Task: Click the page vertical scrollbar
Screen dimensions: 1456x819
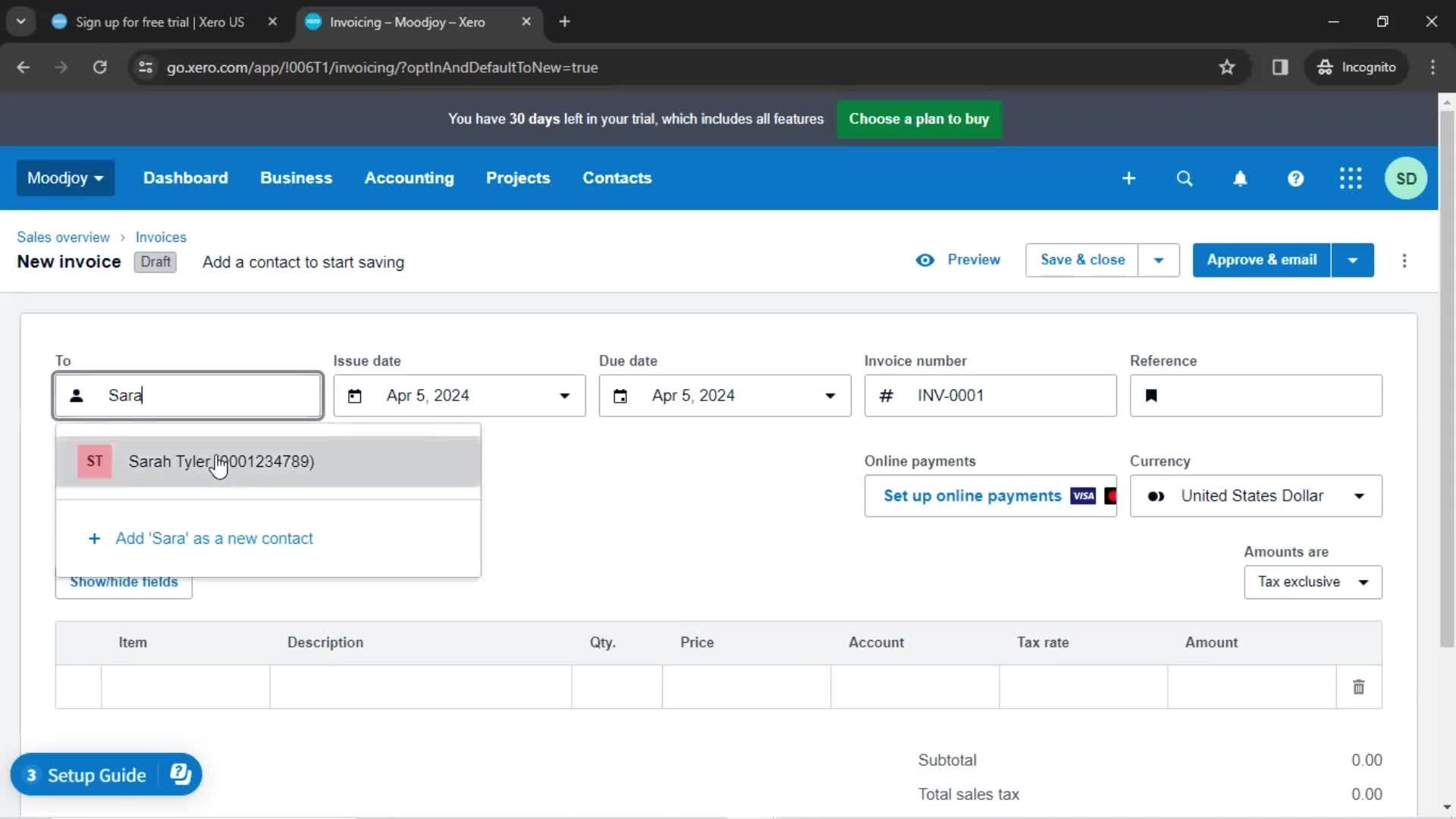Action: 1447,379
